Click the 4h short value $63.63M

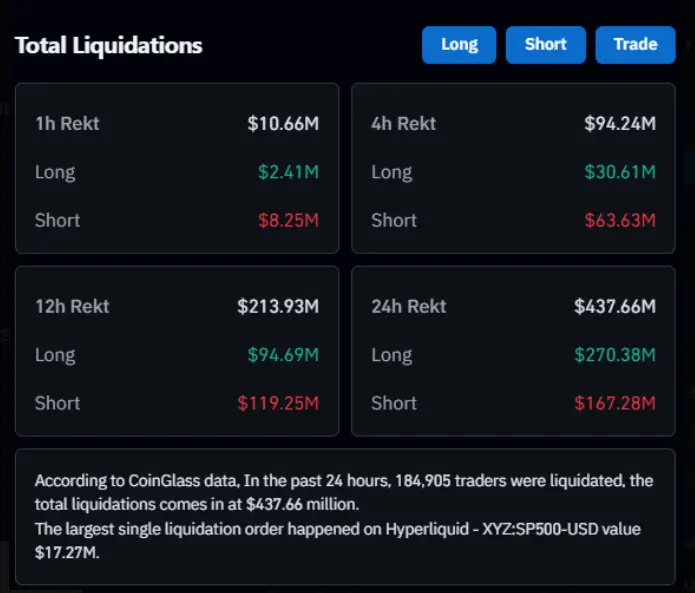(x=620, y=220)
